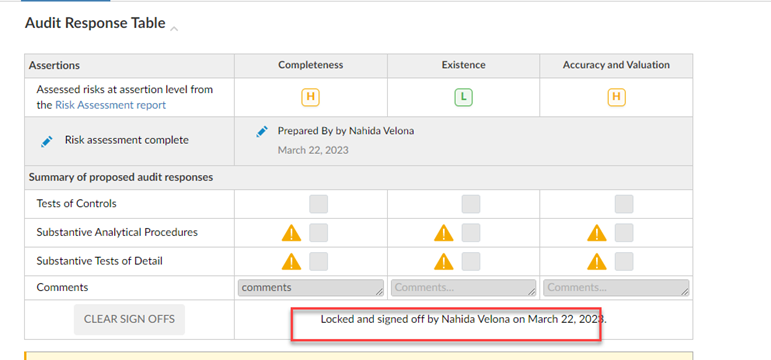This screenshot has height=360, width=771.
Task: Toggle Substantive Analytical Procedures checkbox under Existence
Action: click(x=471, y=233)
